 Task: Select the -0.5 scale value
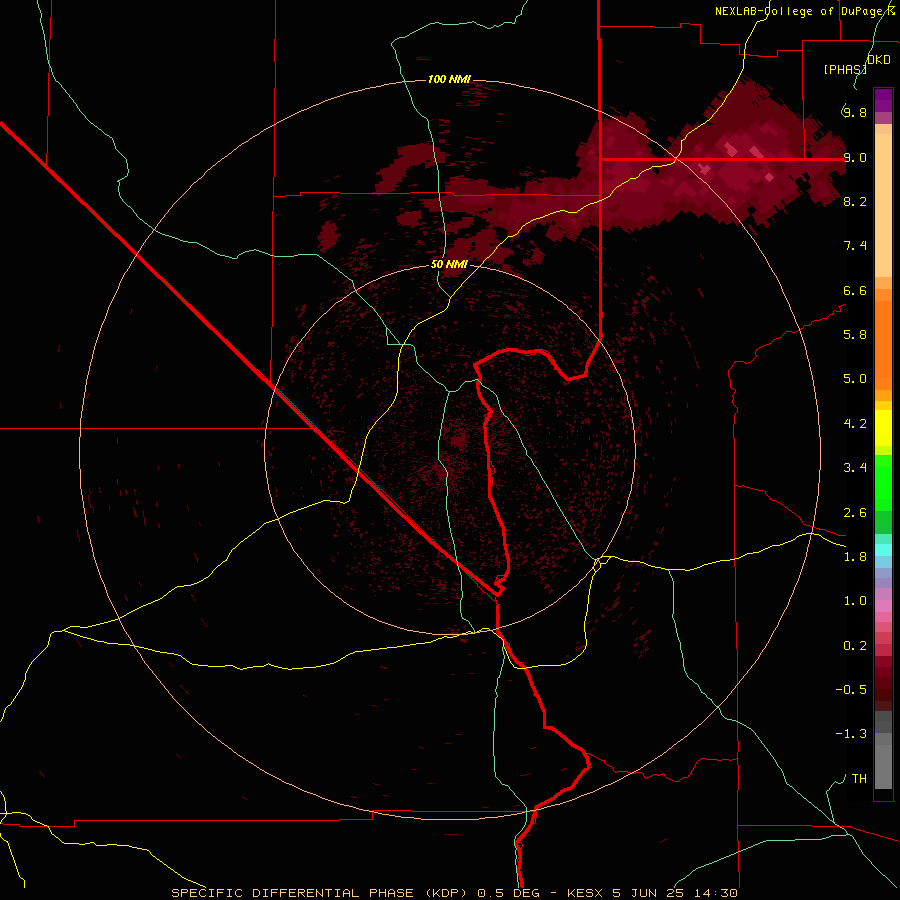pos(851,690)
